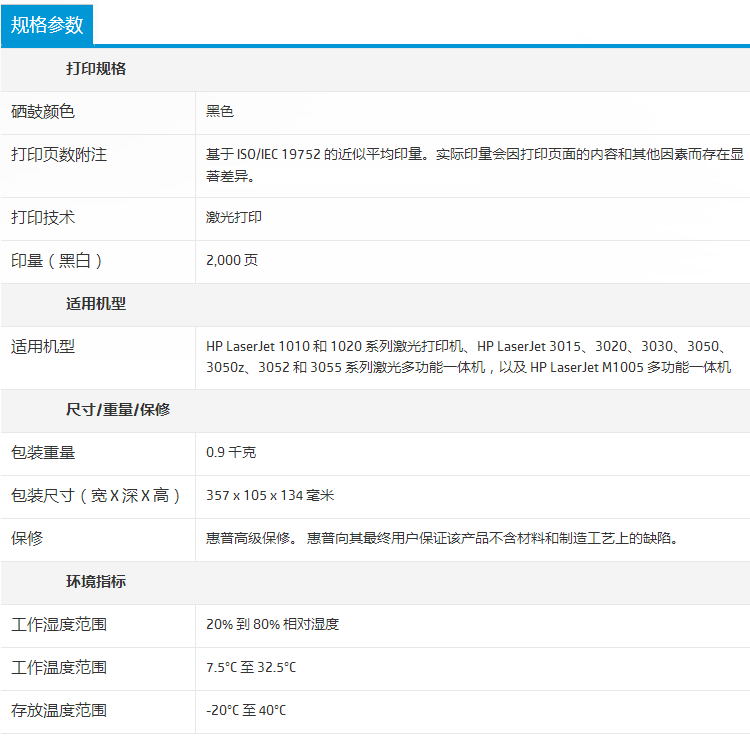This screenshot has width=750, height=741.
Task: Click the 打印技术 label
Action: click(x=43, y=217)
